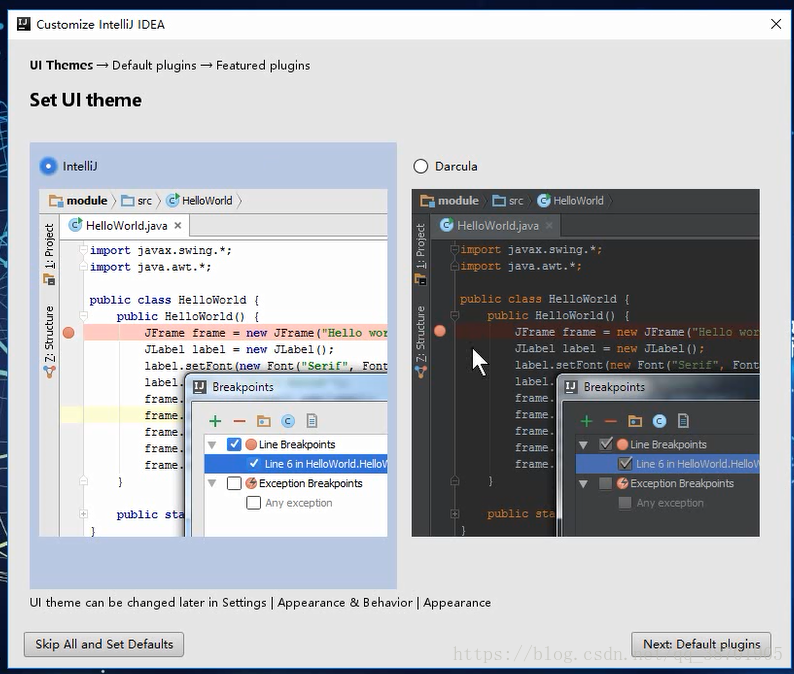Click group-by-class icon in Darcula Breakpoints toolbar
Screen dimensions: 794x674
click(659, 421)
